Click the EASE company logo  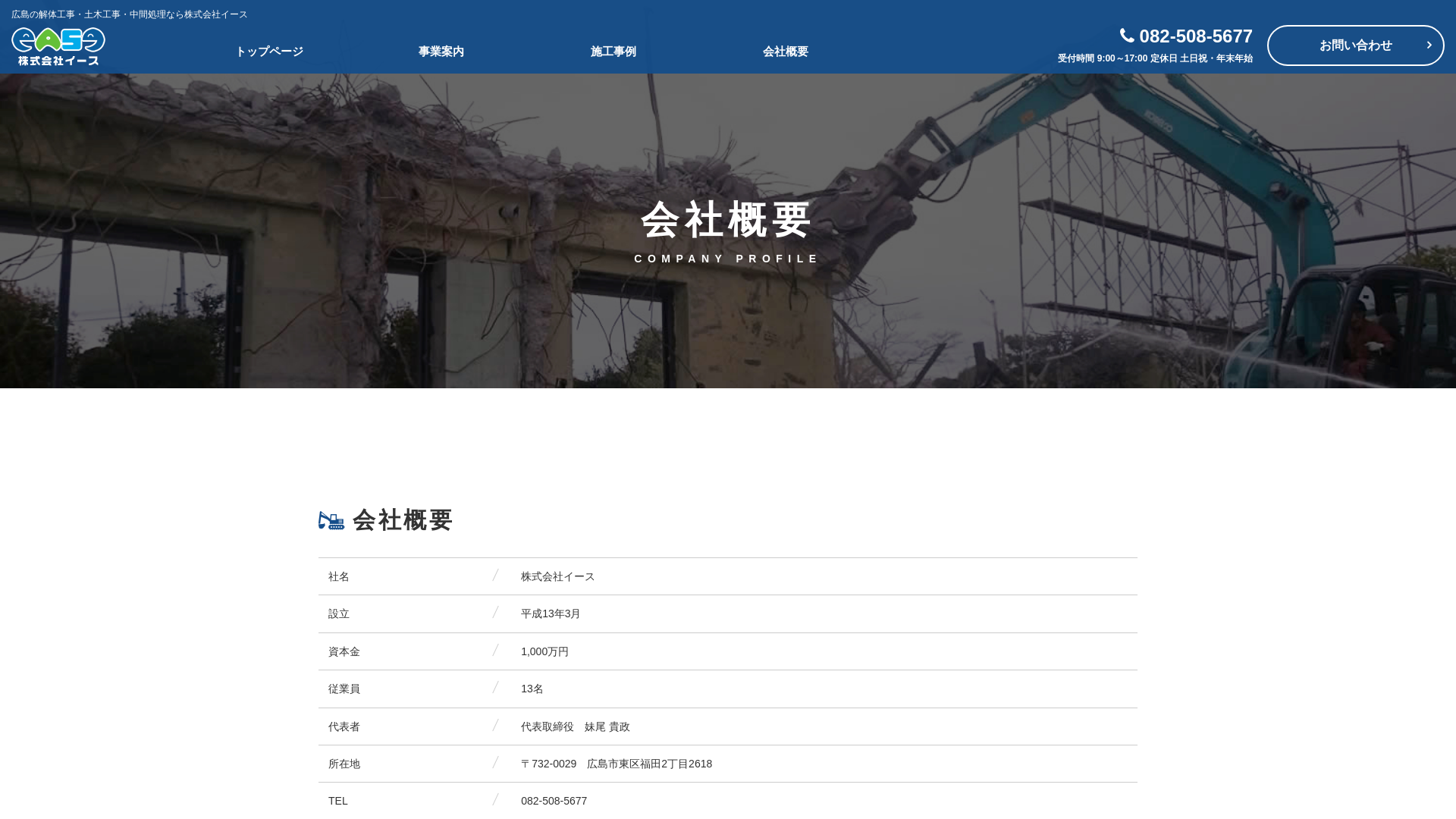click(58, 46)
